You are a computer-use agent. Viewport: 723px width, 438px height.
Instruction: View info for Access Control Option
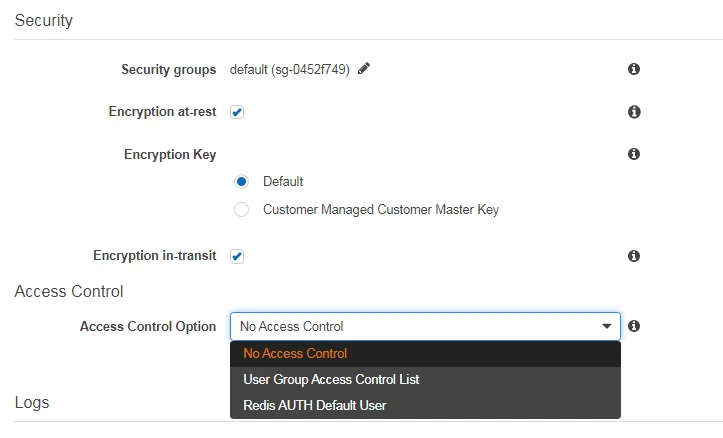[x=633, y=326]
